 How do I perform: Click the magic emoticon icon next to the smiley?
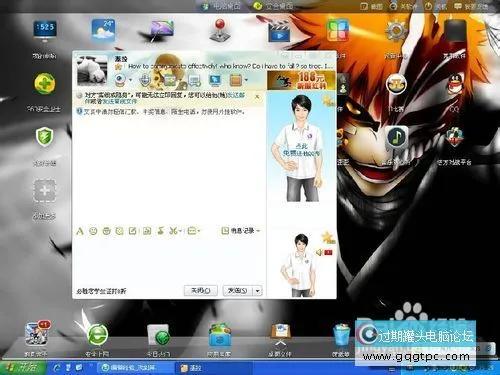coord(107,231)
